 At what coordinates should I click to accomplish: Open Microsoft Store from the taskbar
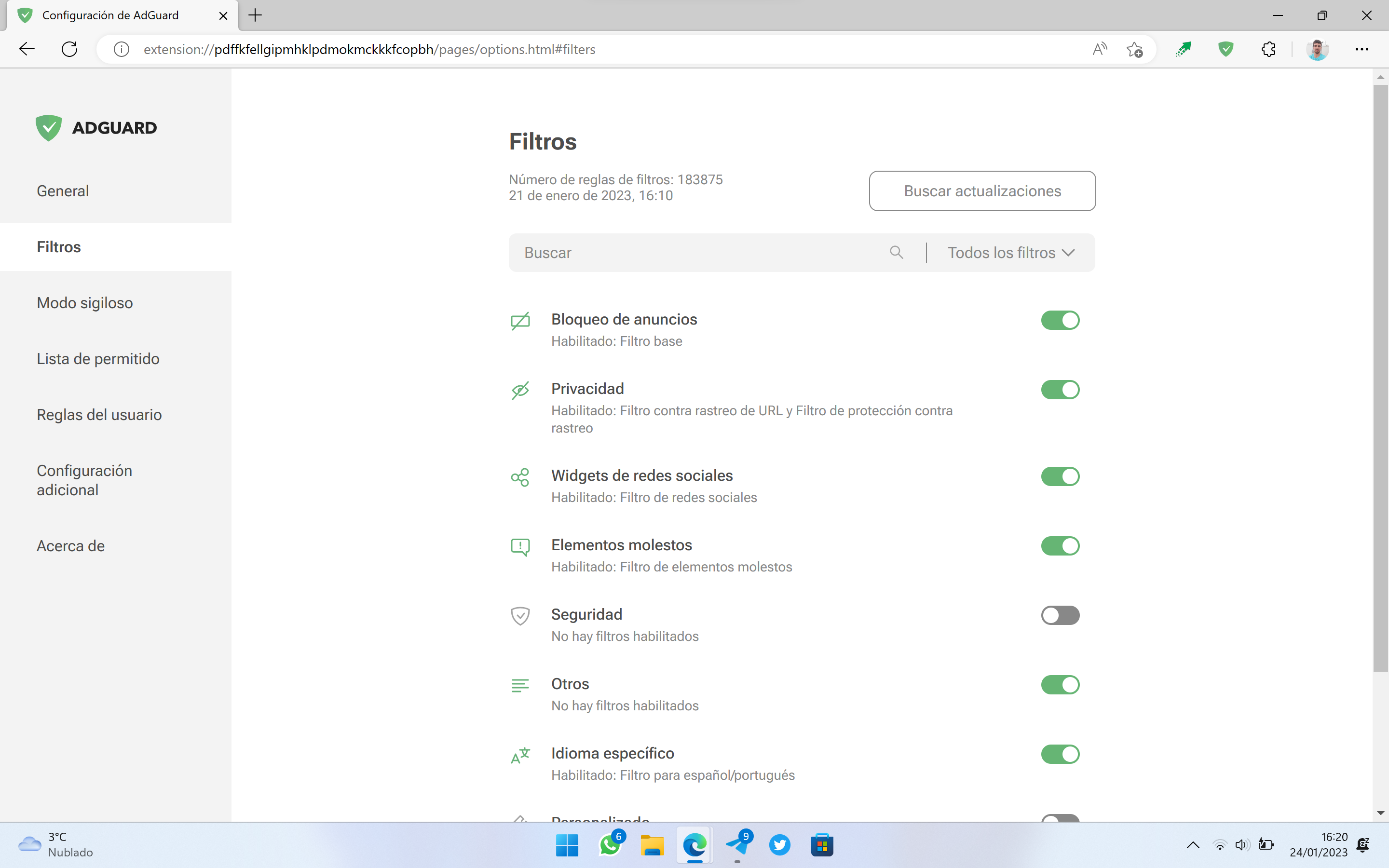(x=822, y=845)
